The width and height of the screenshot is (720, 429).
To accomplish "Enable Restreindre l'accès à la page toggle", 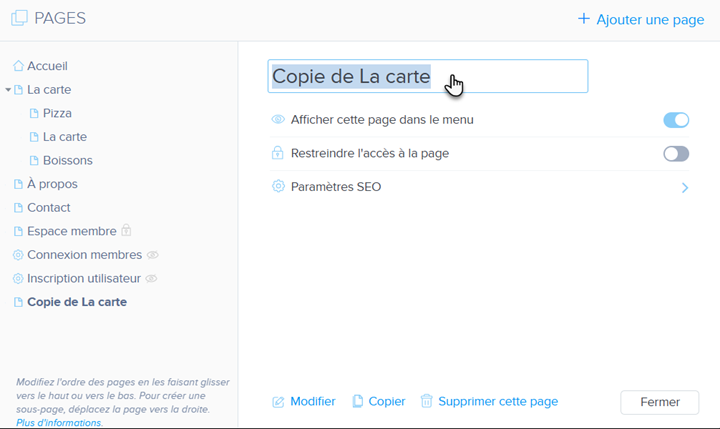I will coord(676,154).
